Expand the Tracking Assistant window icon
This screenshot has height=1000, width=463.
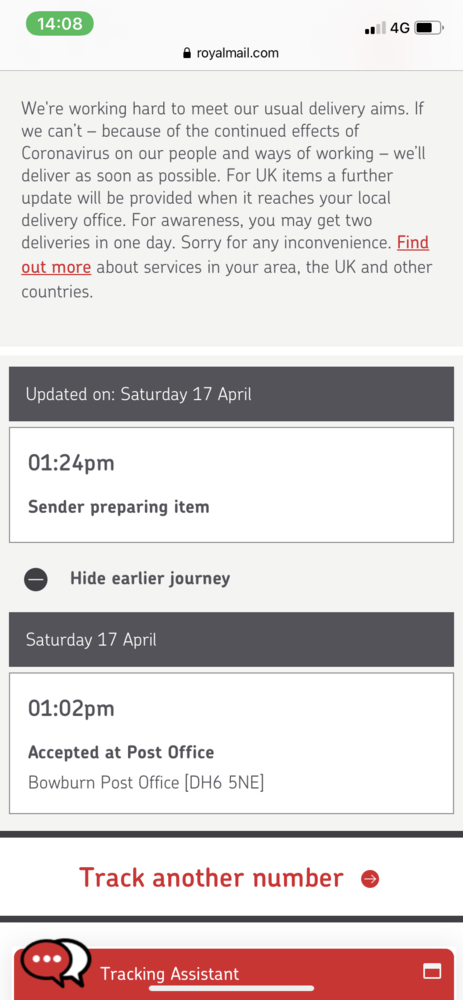(432, 971)
